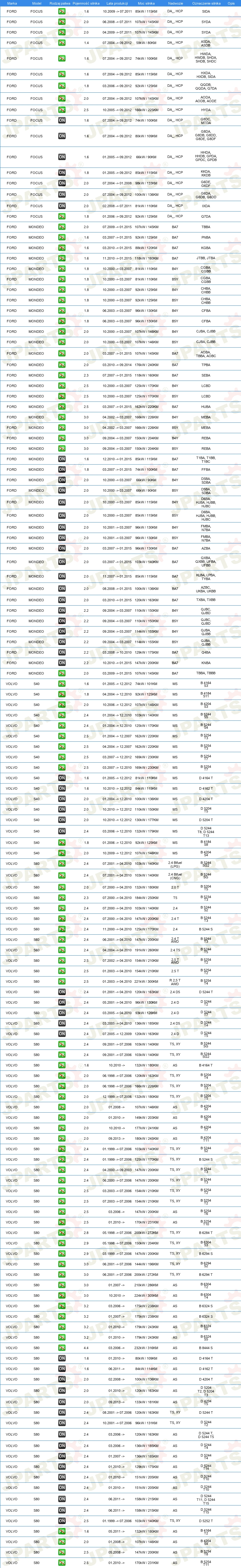Click the Moc silnika column header
The height and width of the screenshot is (1568, 241).
pos(146,3)
